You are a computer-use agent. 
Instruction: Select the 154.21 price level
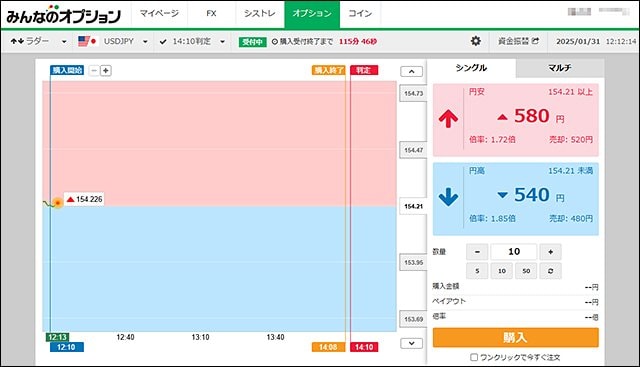[413, 207]
